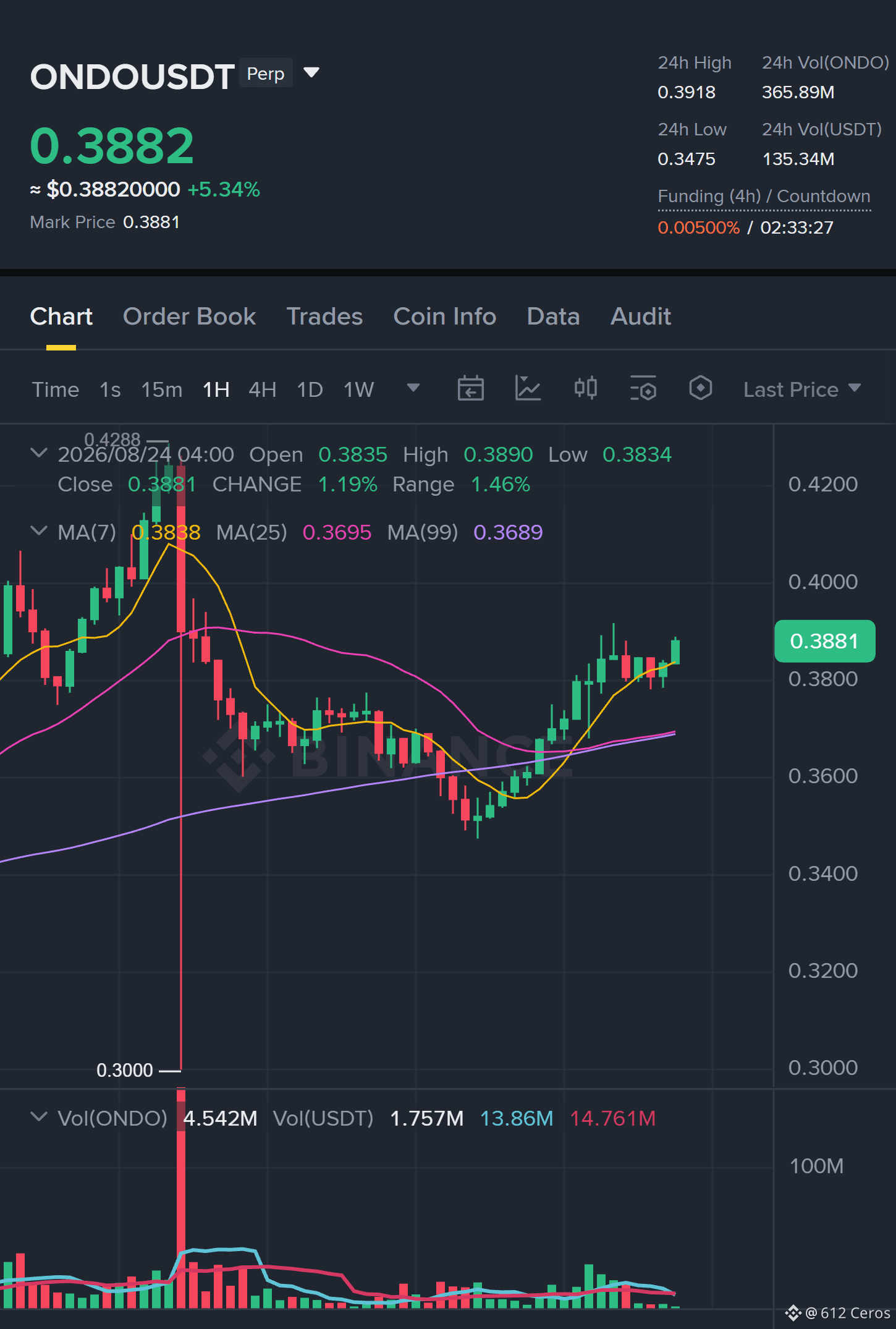Tap the 24h Vol(USDT) 135.34M value
The height and width of the screenshot is (1329, 896).
798,159
